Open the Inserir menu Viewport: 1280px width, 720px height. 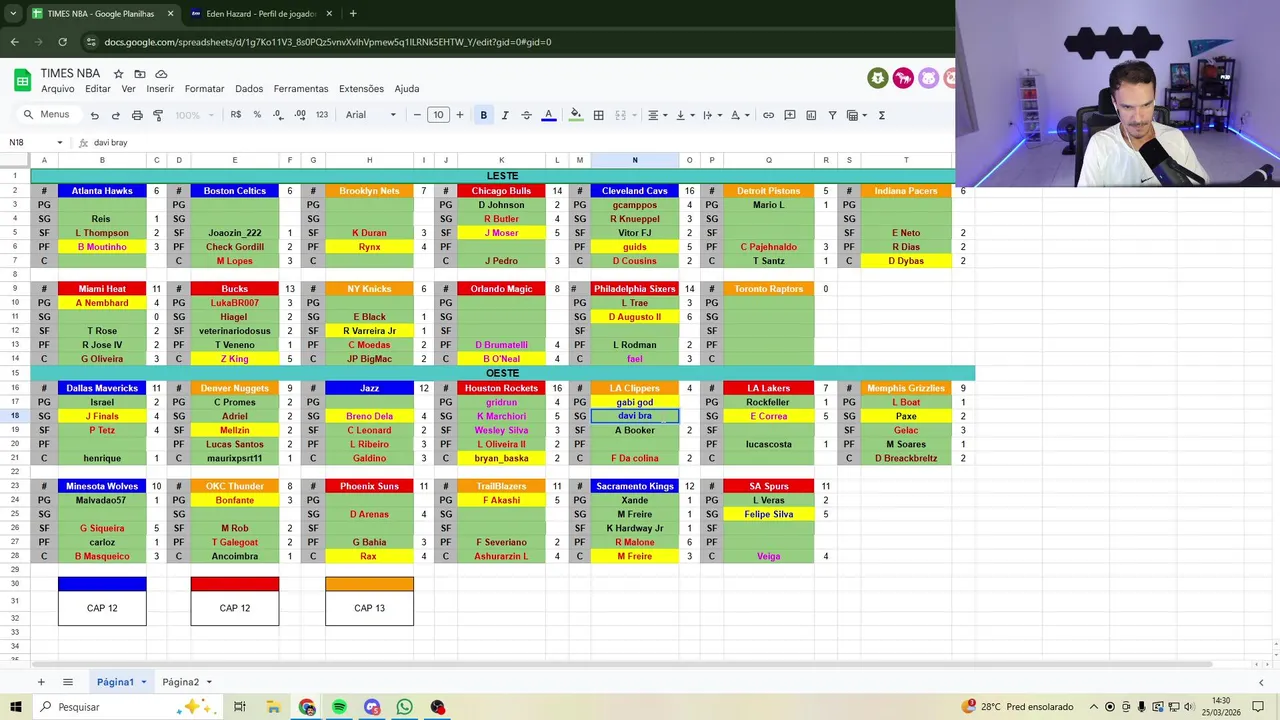click(160, 89)
